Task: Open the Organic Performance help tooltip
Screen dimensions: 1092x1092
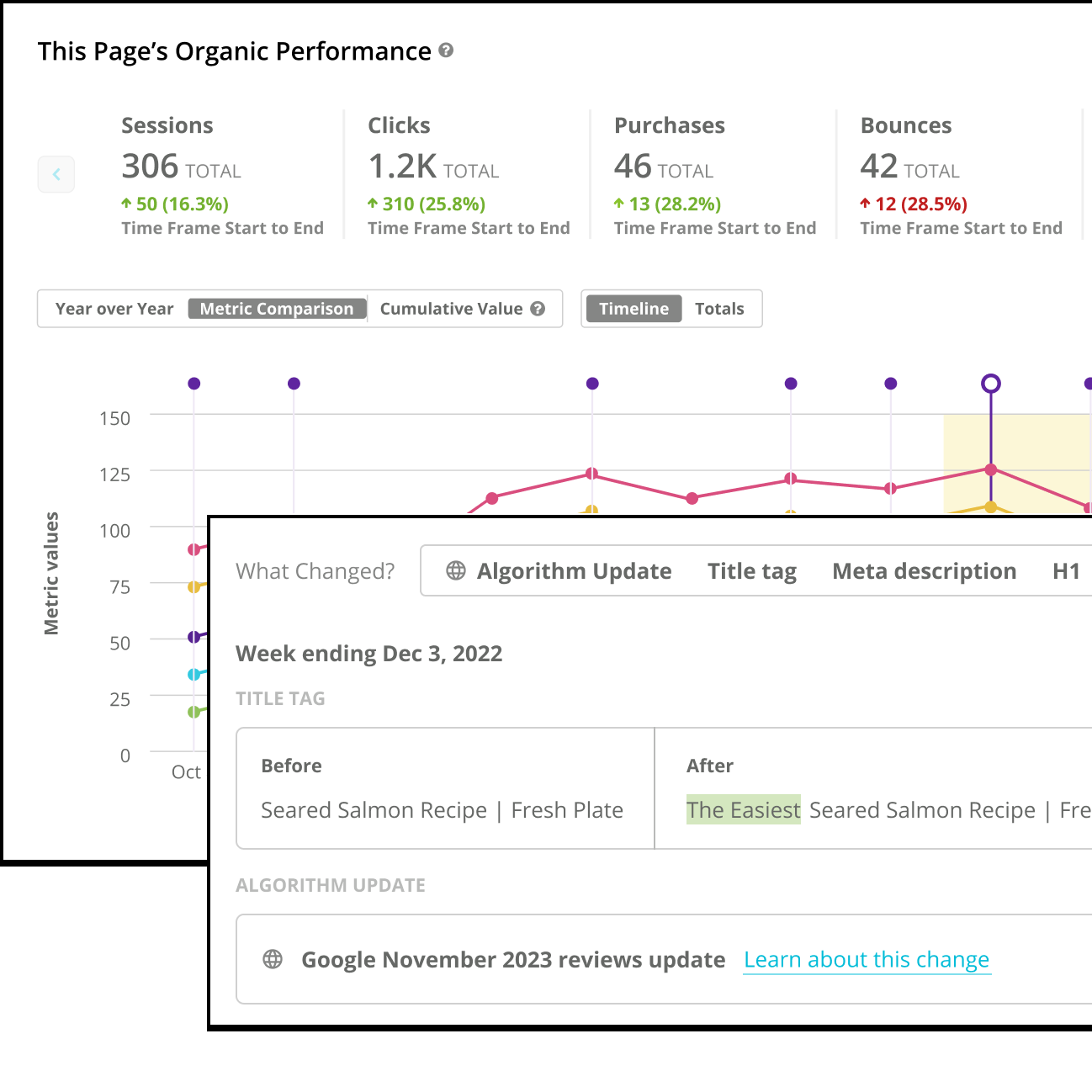Action: (x=447, y=51)
